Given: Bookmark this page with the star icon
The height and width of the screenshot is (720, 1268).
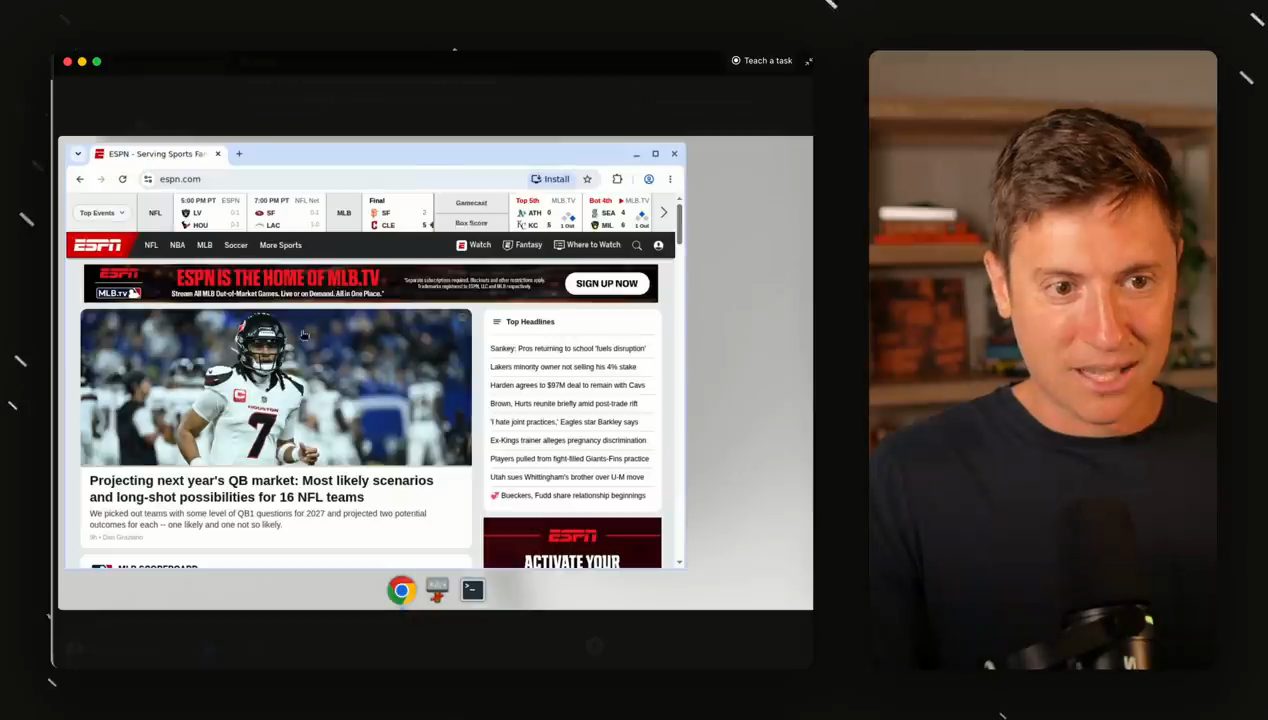Looking at the screenshot, I should pyautogui.click(x=587, y=179).
